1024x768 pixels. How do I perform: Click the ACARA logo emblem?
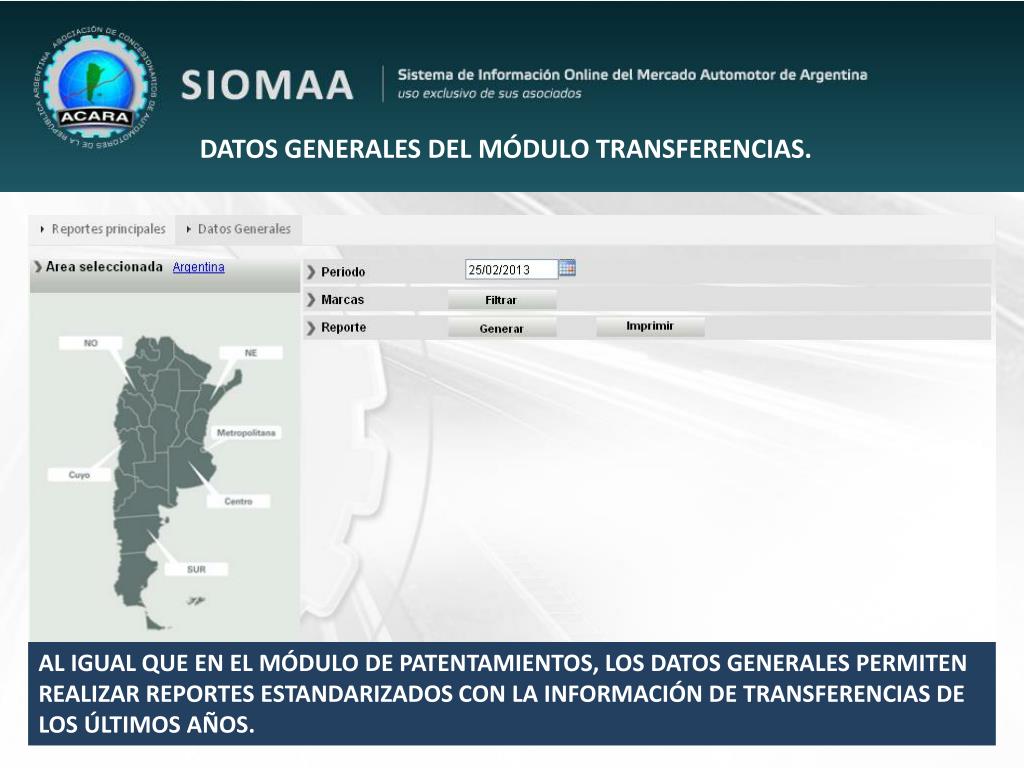[95, 86]
